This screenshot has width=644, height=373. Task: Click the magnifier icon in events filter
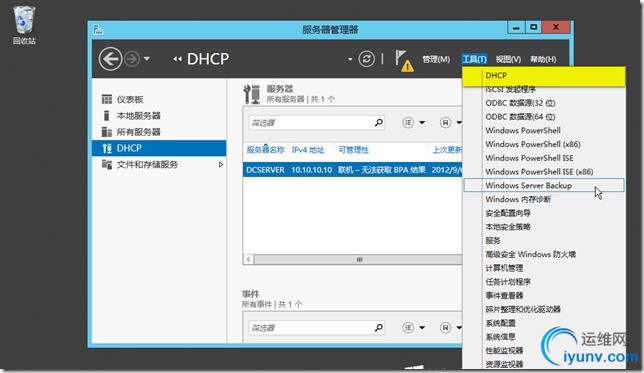pos(379,327)
